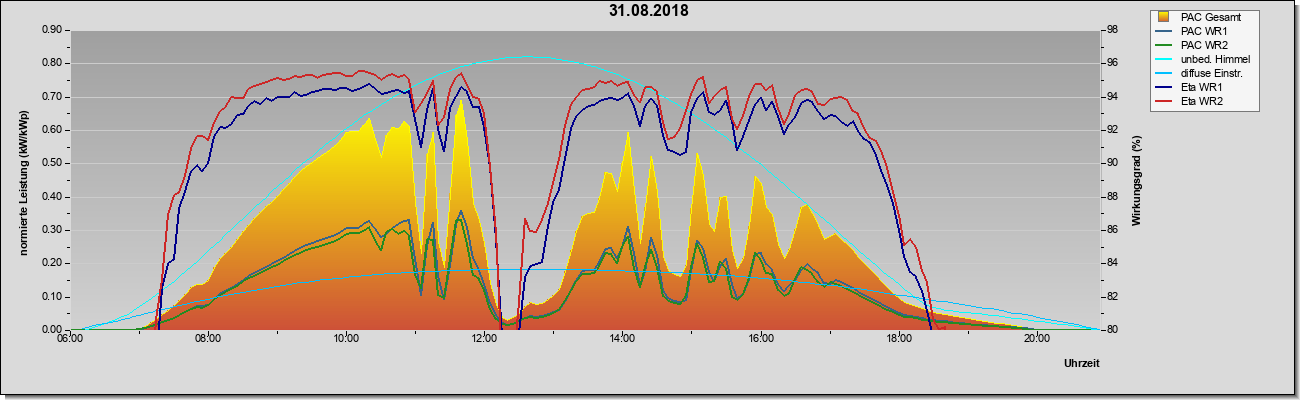The width and height of the screenshot is (1300, 400).
Task: Click the 90 right axis value
Action: [x=1113, y=163]
